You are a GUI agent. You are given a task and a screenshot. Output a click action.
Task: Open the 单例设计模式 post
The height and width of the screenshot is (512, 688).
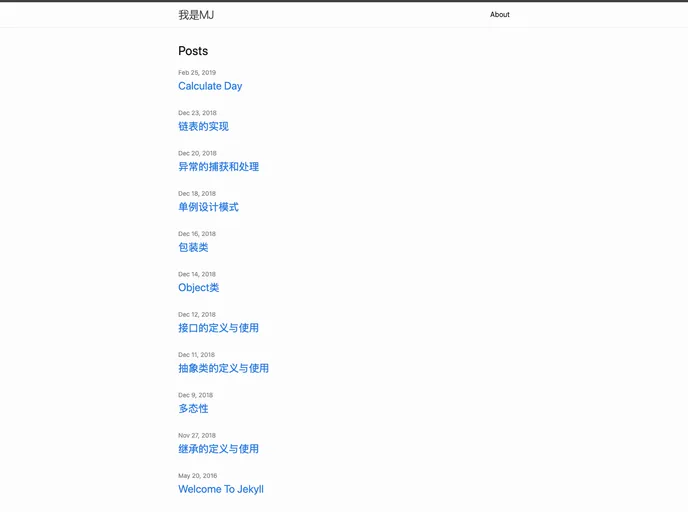[x=208, y=207]
